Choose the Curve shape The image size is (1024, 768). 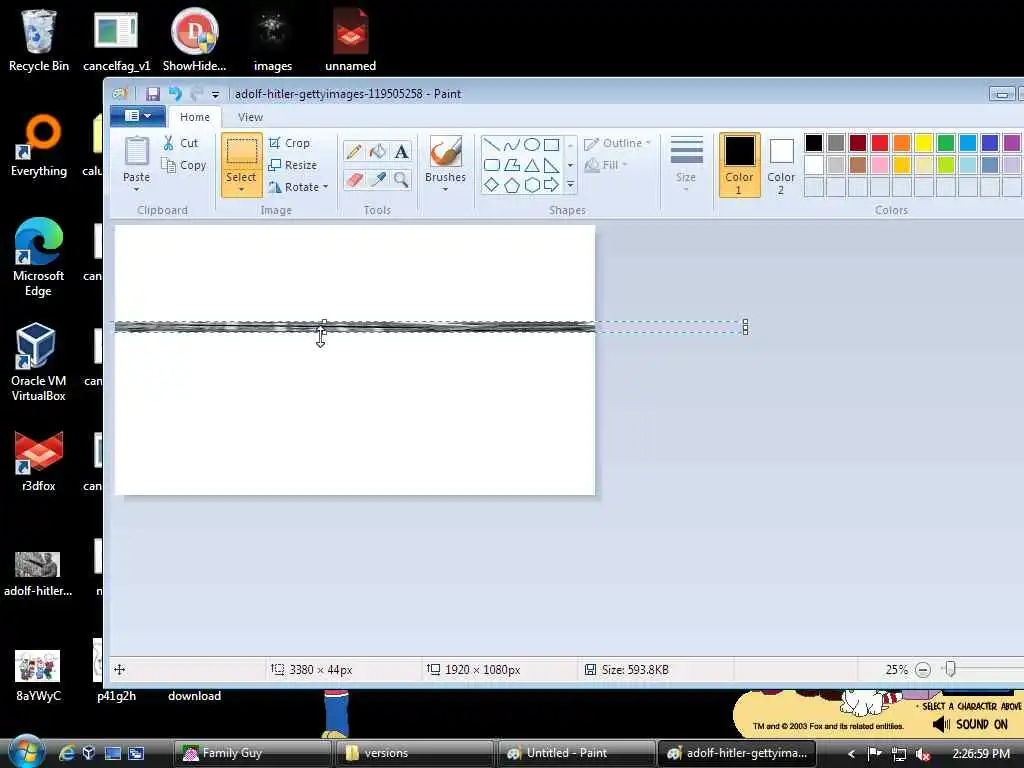[511, 144]
